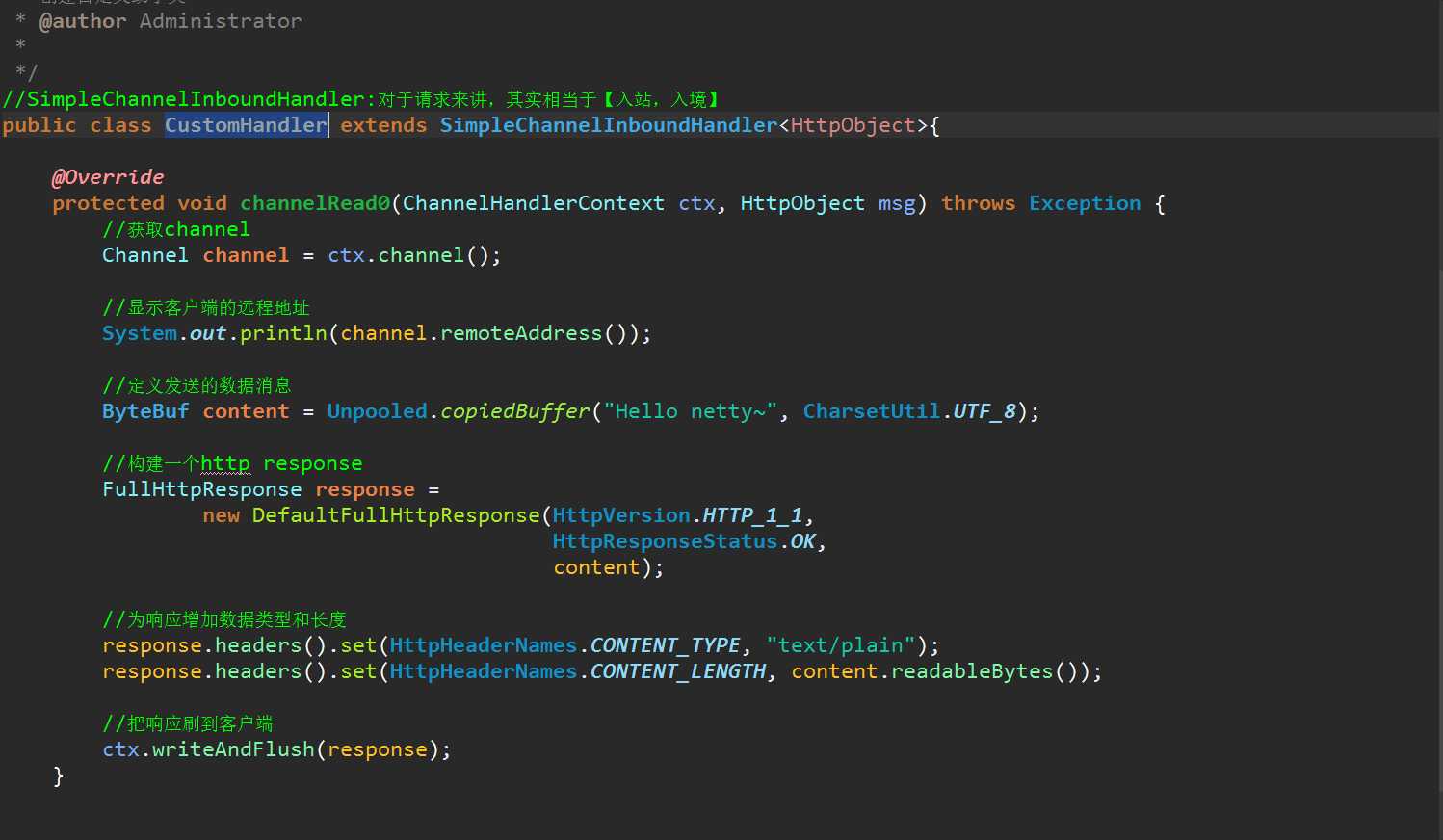Click HTTP_1_1 constant
The height and width of the screenshot is (840, 1443).
(752, 515)
